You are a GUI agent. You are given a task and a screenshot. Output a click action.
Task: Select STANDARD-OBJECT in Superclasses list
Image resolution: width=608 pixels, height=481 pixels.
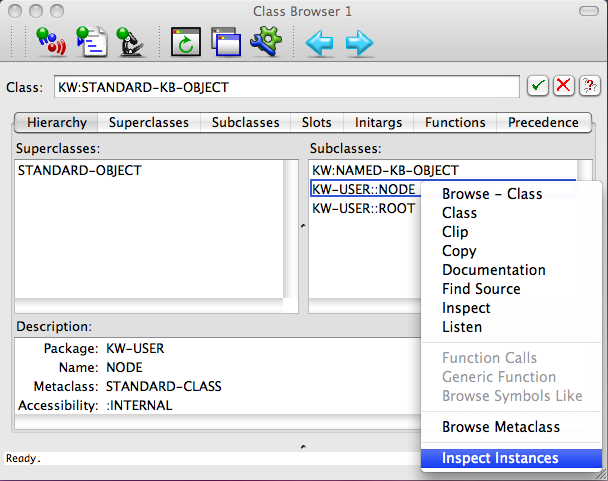coord(80,171)
